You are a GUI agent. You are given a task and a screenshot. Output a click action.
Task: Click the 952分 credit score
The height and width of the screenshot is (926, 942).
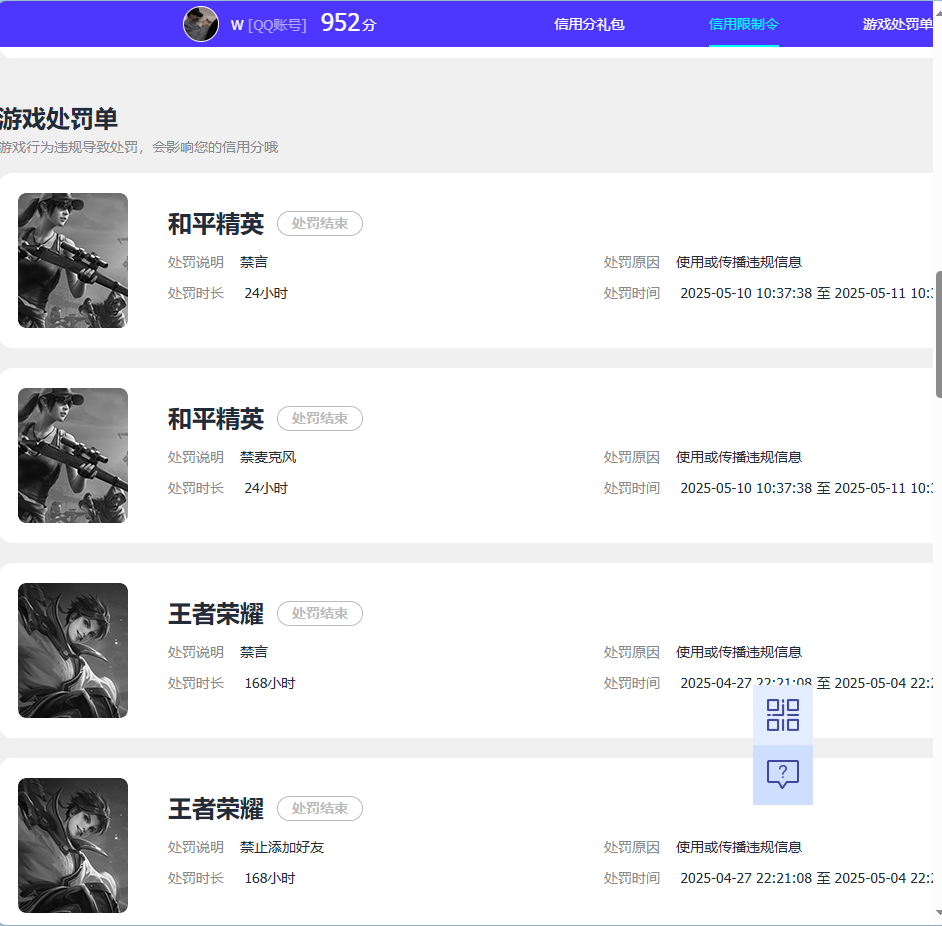point(348,23)
